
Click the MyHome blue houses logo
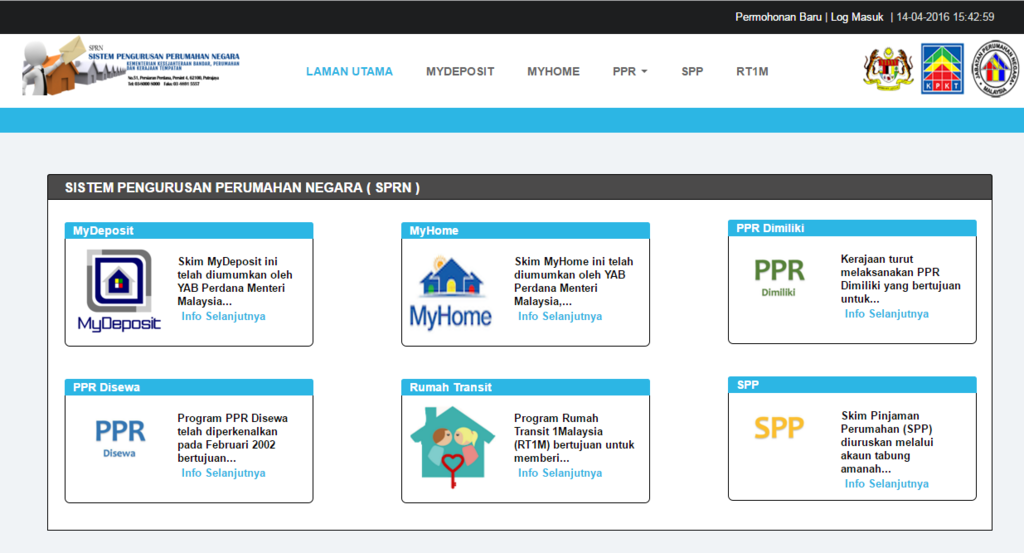(451, 292)
